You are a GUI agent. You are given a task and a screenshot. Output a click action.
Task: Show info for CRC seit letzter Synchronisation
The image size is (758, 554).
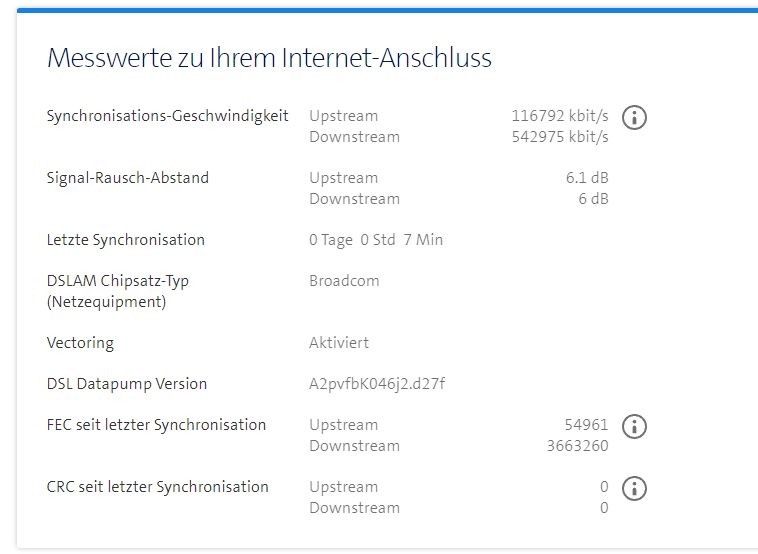coord(635,488)
